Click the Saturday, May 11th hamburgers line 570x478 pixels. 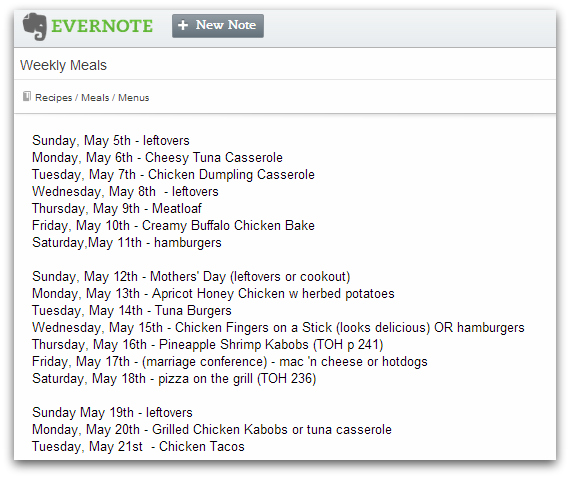[127, 242]
